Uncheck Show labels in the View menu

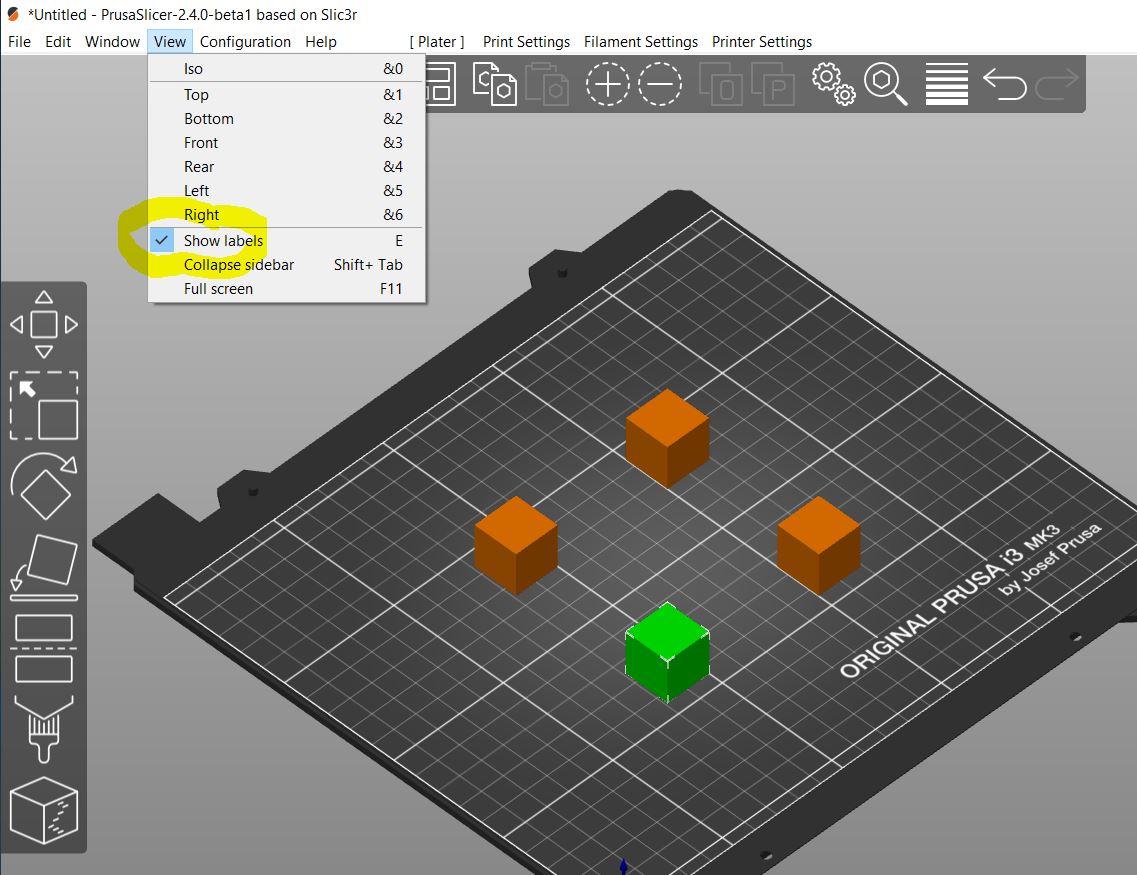[x=222, y=240]
